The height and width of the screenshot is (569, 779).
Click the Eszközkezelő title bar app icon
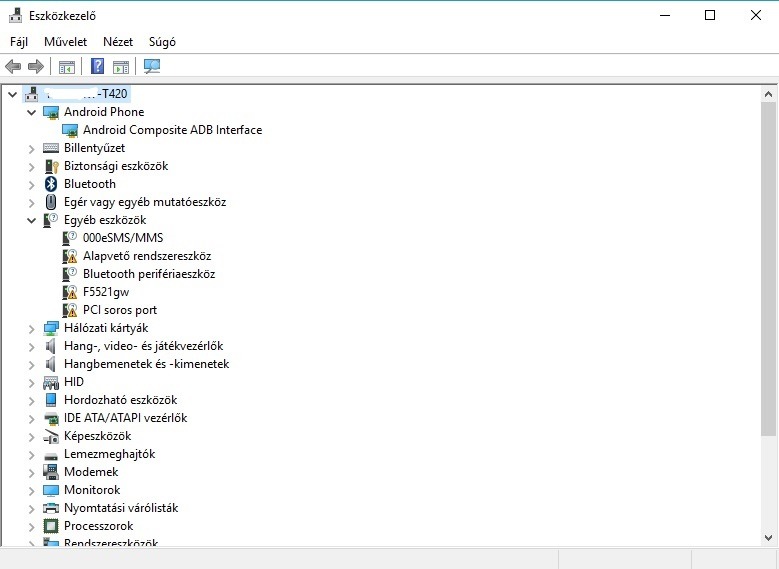click(x=15, y=15)
